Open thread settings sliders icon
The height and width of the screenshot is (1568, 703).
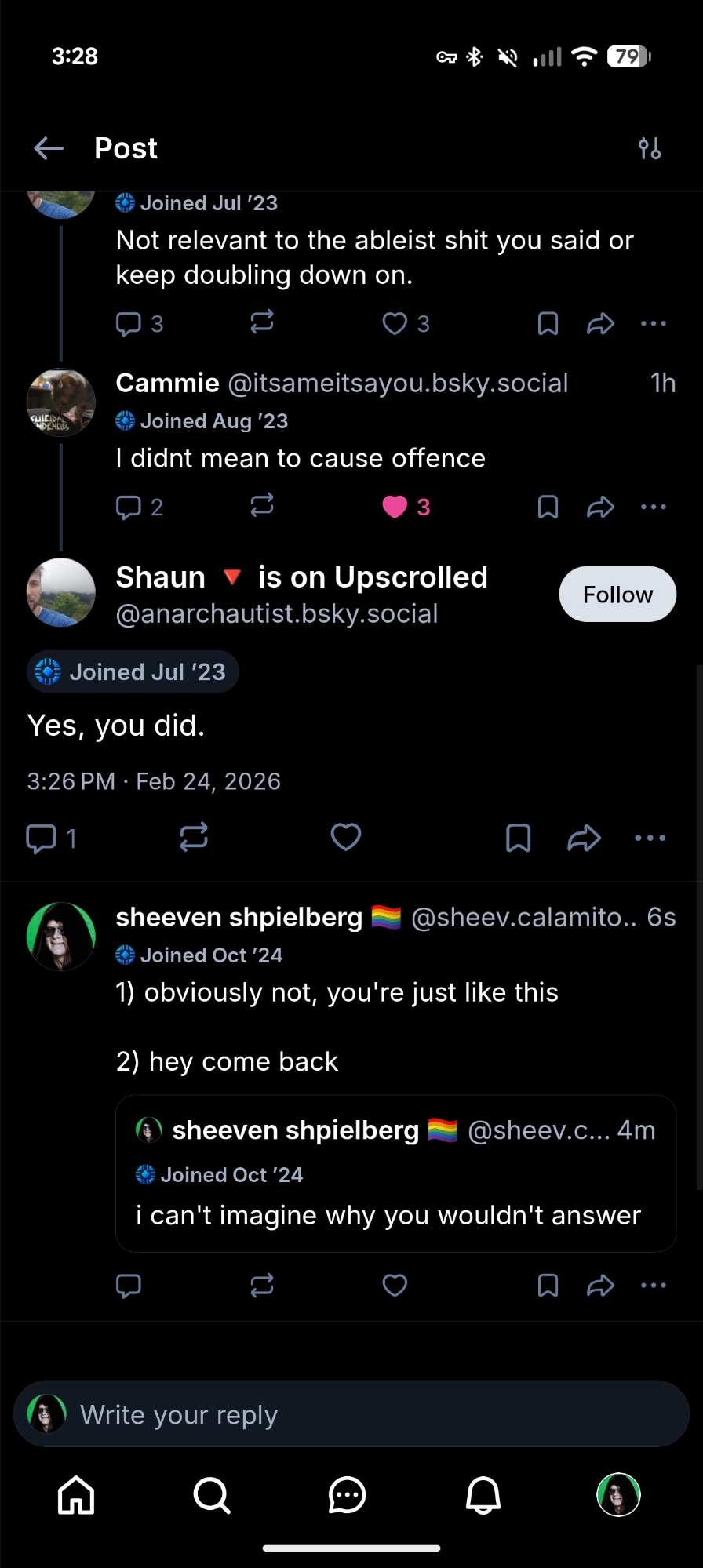click(650, 148)
